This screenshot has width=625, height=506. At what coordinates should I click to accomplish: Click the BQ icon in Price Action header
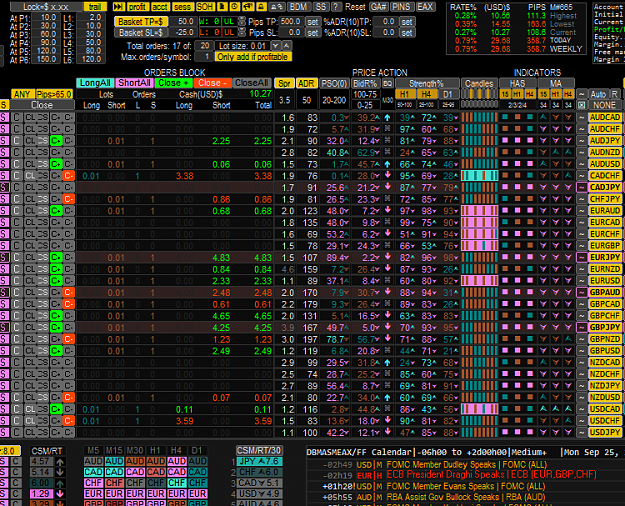(x=387, y=83)
